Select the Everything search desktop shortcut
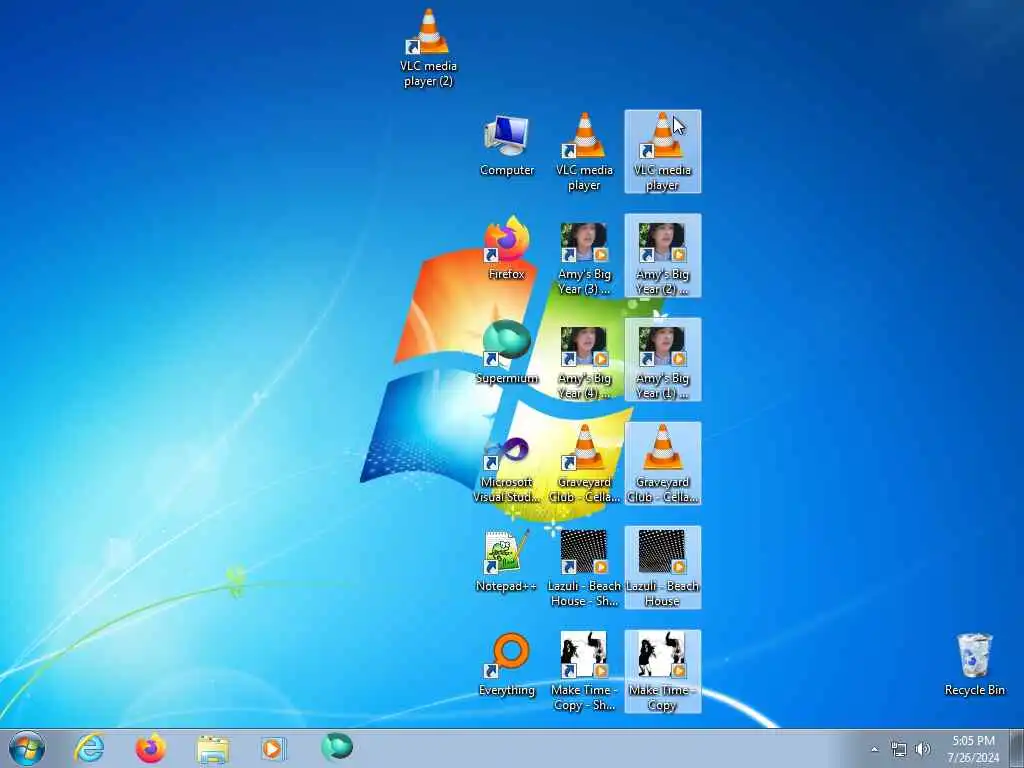Screen dimensions: 1024x768 click(x=507, y=665)
